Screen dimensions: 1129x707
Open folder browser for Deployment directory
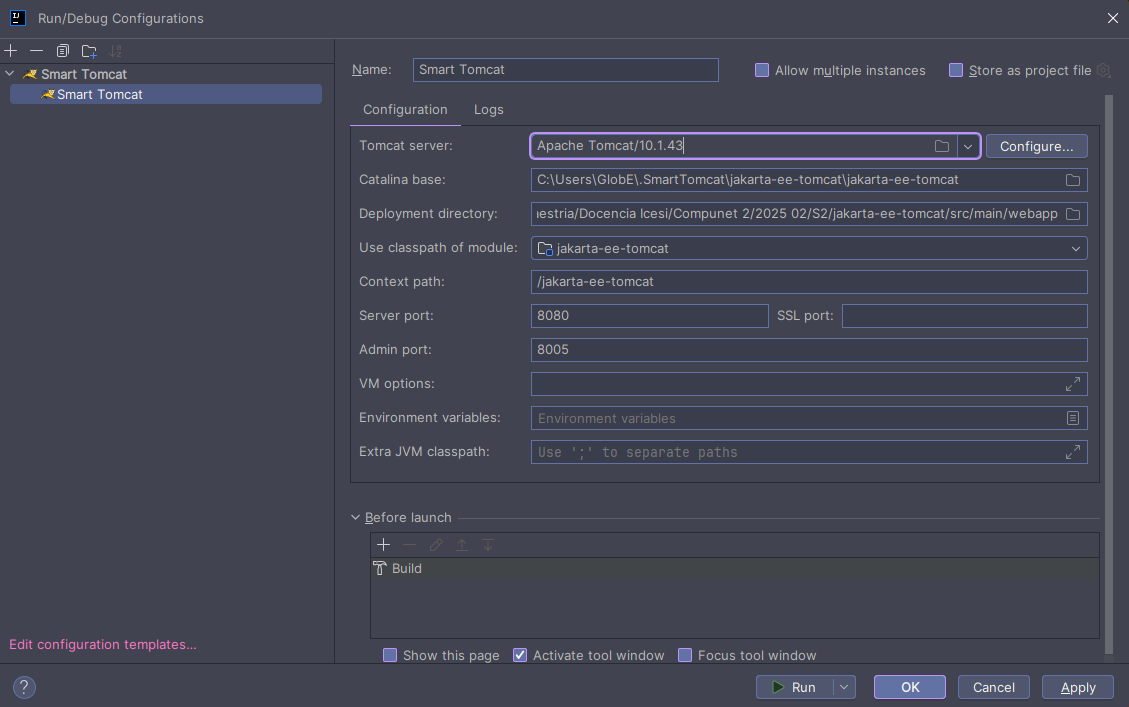1072,214
